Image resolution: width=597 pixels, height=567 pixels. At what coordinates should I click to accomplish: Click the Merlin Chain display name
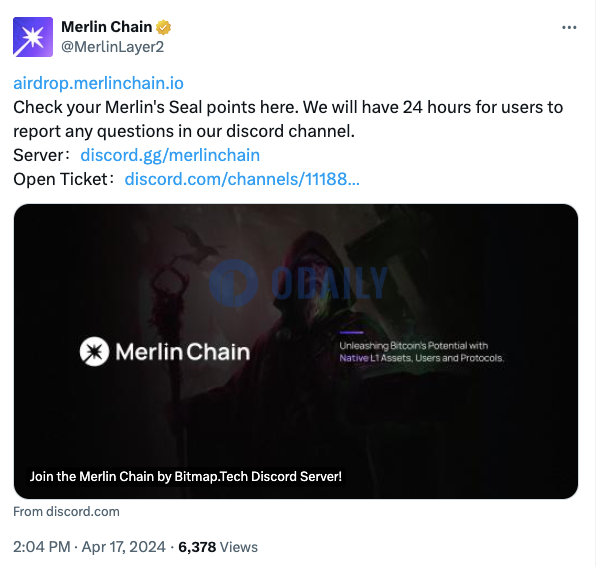(x=107, y=27)
